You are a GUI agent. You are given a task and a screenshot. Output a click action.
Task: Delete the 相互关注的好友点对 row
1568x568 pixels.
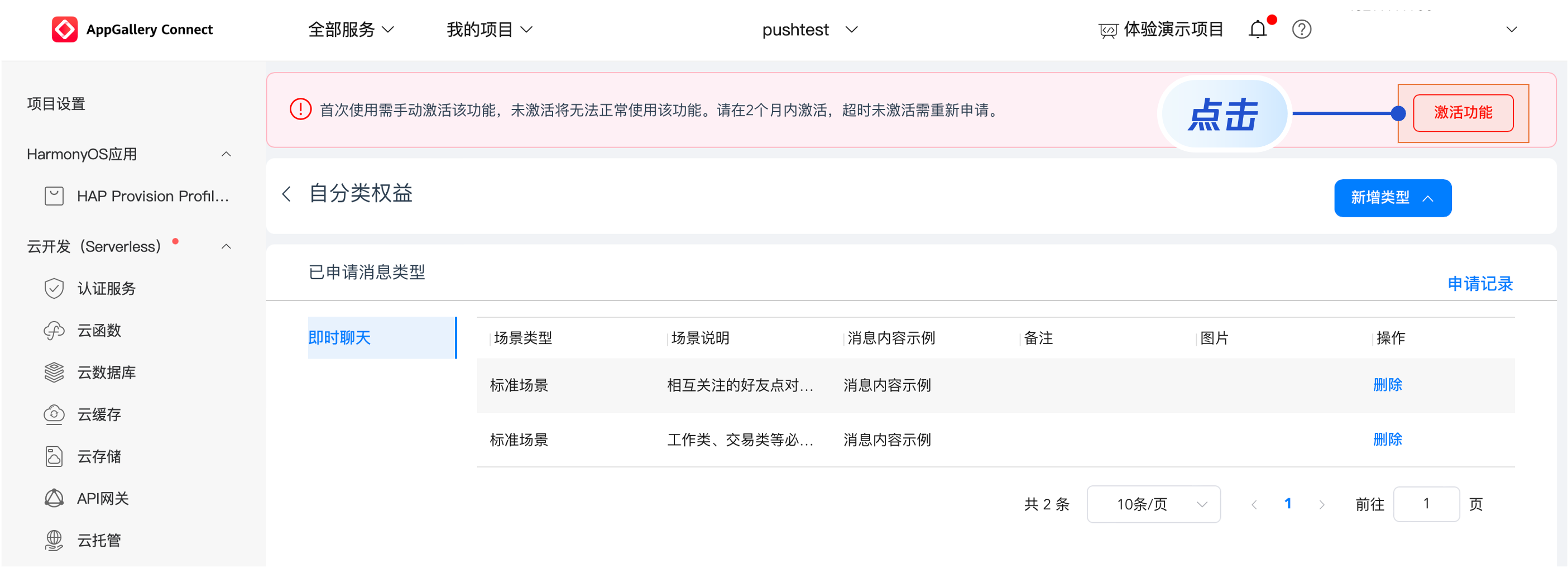pos(1388,385)
